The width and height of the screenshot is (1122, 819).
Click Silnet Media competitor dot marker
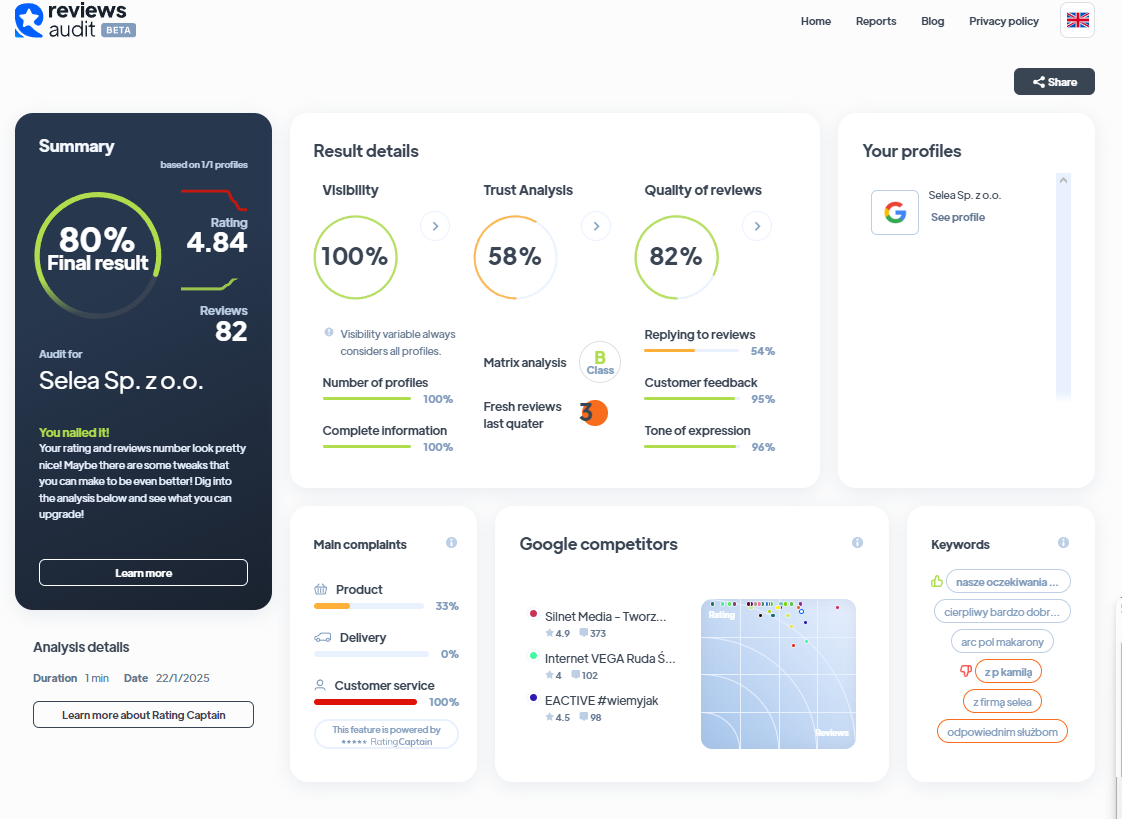533,614
